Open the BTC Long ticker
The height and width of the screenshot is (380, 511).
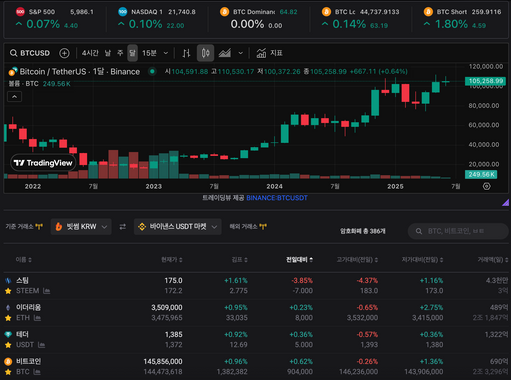point(360,18)
